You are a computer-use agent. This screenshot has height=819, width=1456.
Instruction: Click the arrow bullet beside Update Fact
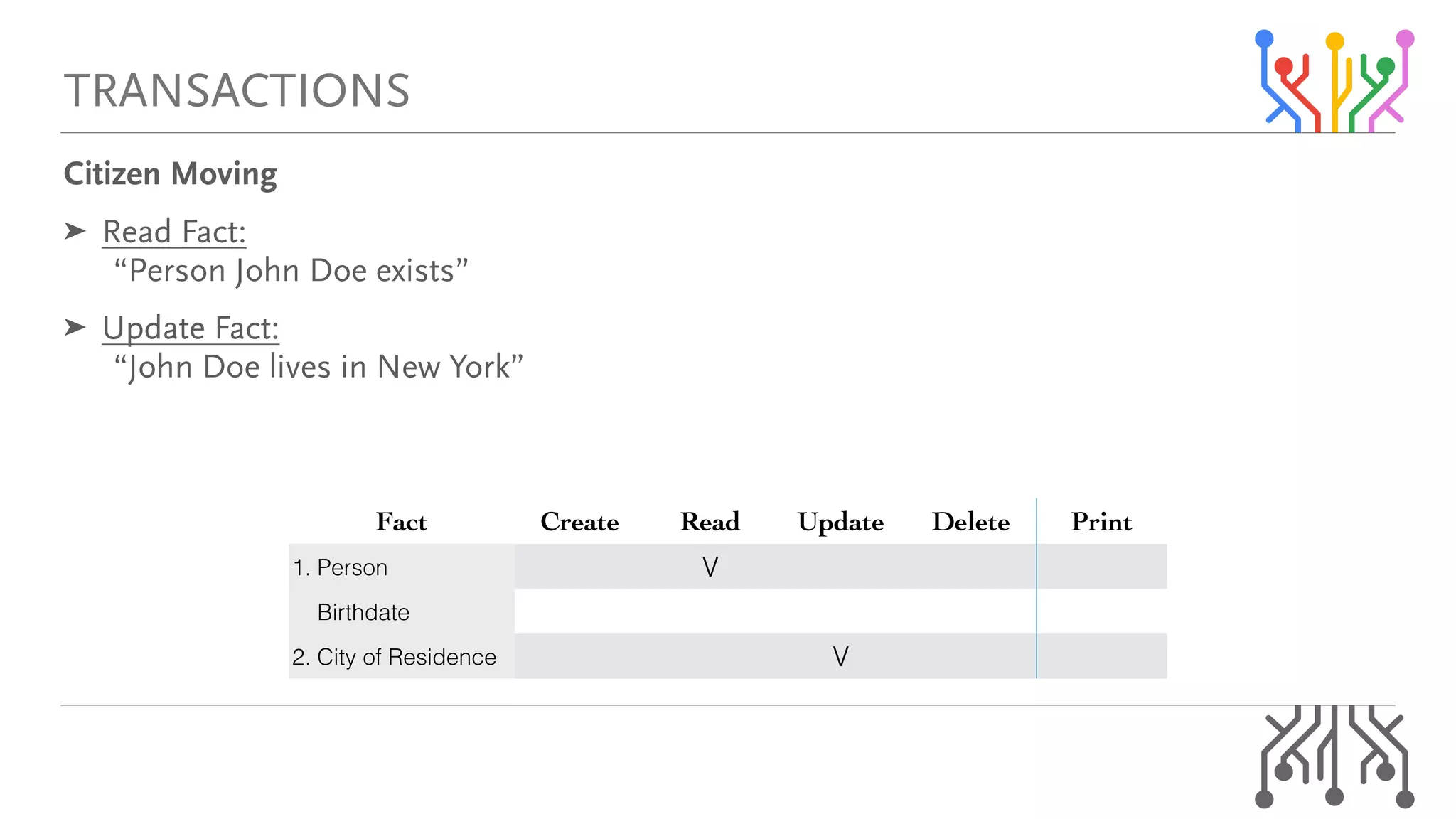(x=75, y=327)
